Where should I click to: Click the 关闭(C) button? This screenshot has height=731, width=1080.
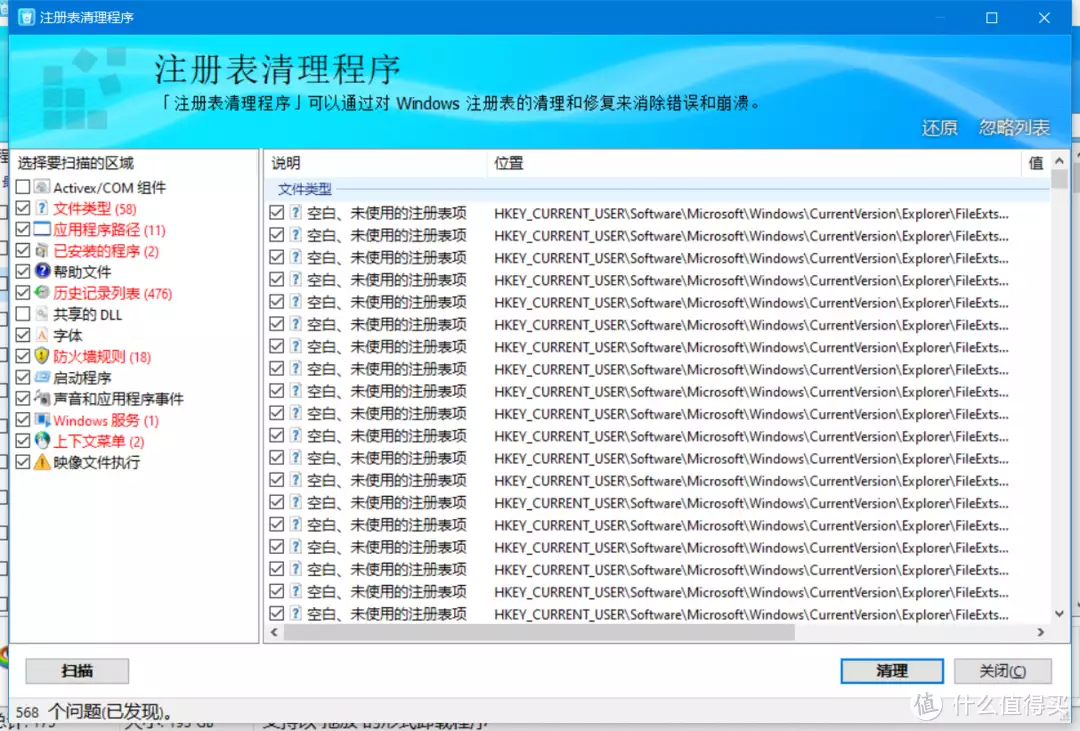1003,670
